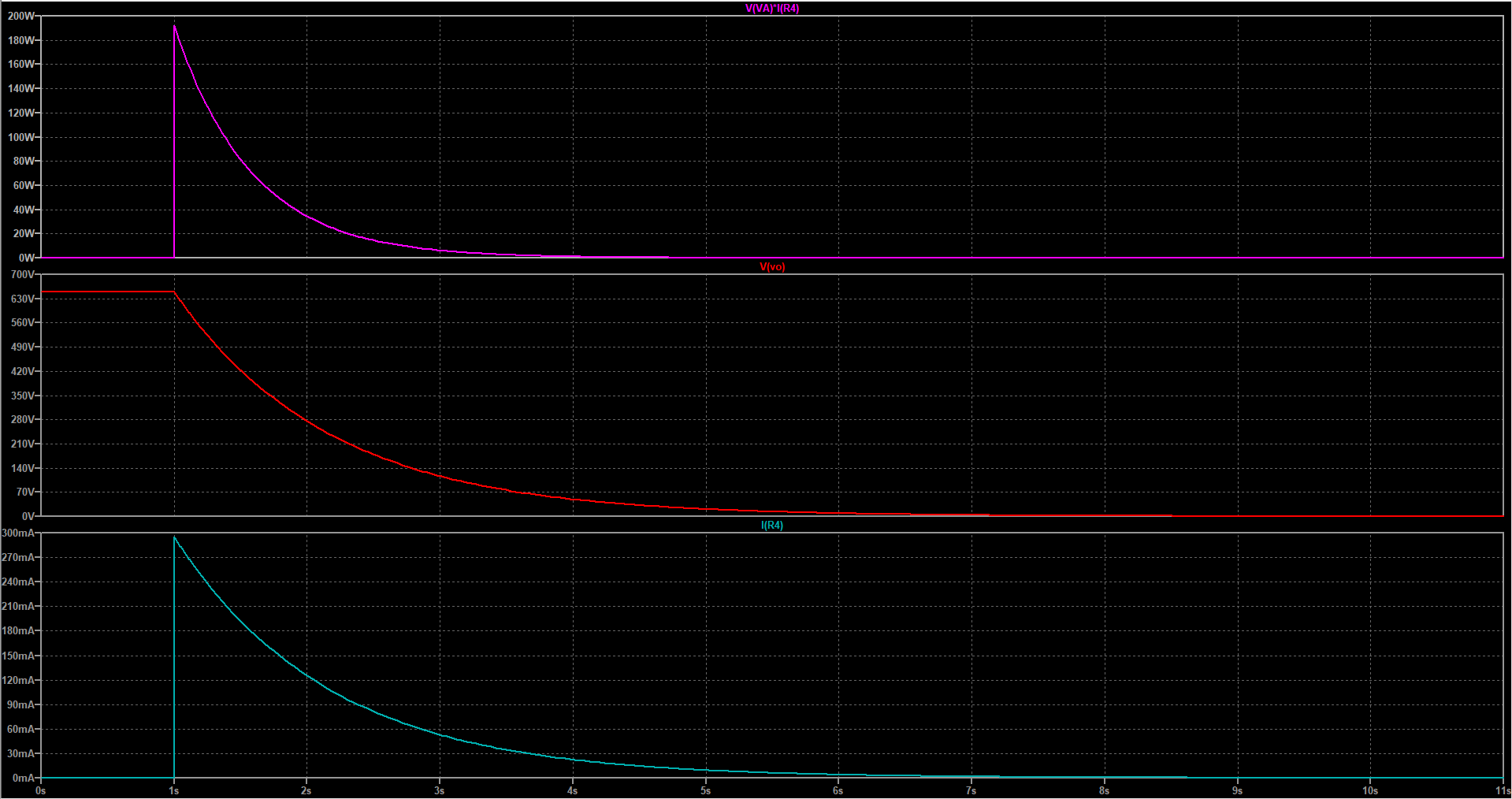Click the 0W axis label in top pane

[27, 258]
